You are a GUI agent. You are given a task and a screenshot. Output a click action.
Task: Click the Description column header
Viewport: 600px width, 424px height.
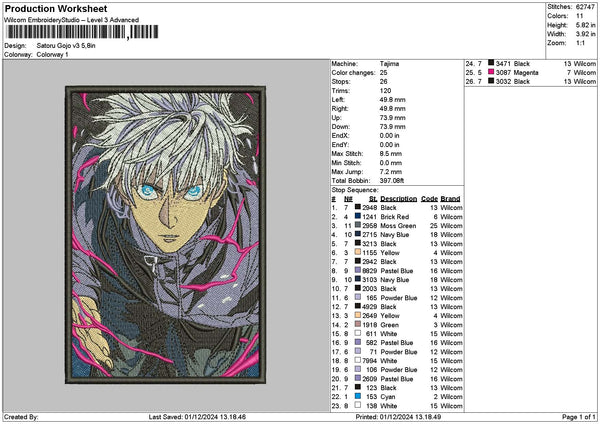398,199
